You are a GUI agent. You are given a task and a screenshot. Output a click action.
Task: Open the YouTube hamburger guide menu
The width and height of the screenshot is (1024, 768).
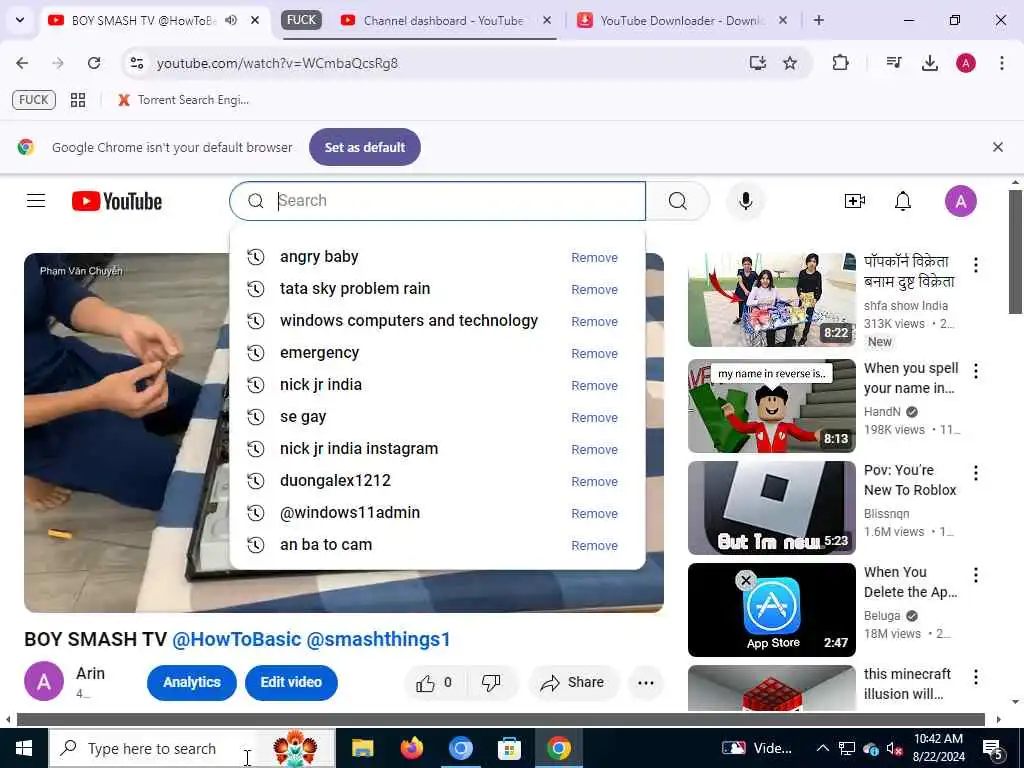click(x=36, y=200)
